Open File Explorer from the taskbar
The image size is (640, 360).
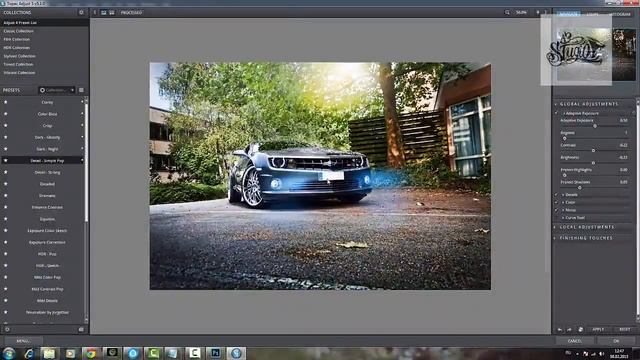(x=49, y=353)
